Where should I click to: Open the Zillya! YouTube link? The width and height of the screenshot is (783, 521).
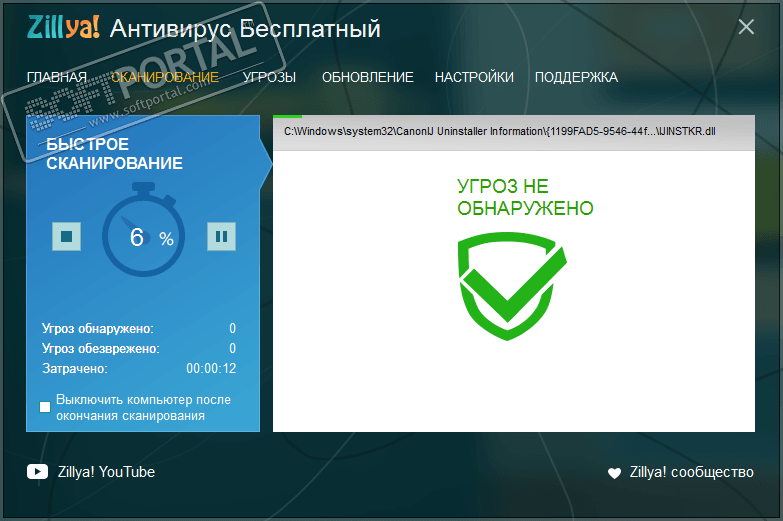coord(106,472)
